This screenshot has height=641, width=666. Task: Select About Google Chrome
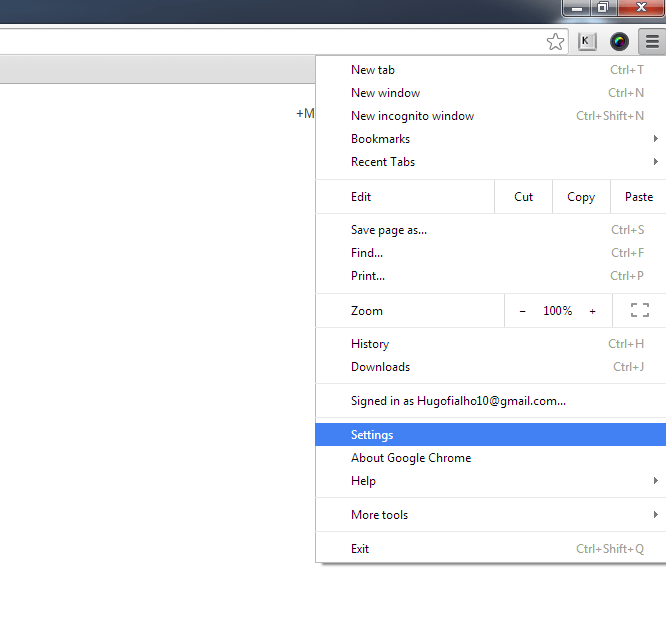click(411, 458)
